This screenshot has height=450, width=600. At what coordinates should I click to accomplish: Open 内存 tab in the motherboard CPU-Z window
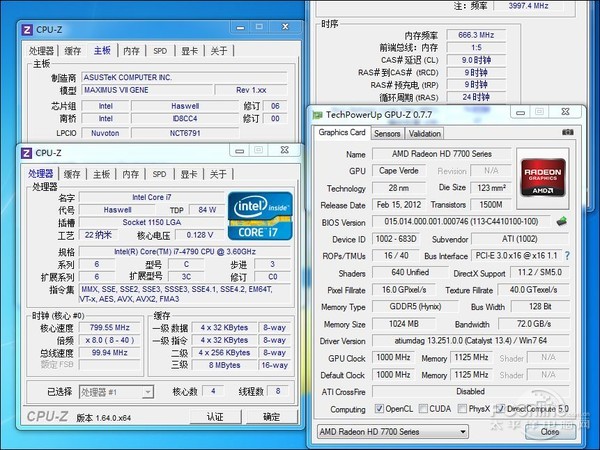click(x=131, y=51)
